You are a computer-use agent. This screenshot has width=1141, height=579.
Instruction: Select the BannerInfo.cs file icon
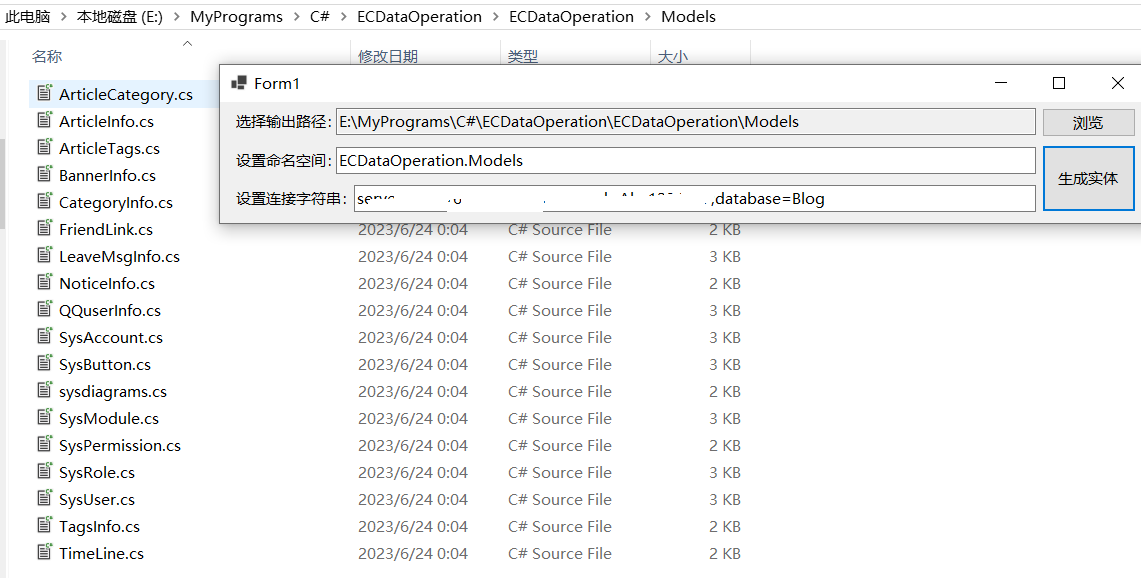[x=45, y=173]
